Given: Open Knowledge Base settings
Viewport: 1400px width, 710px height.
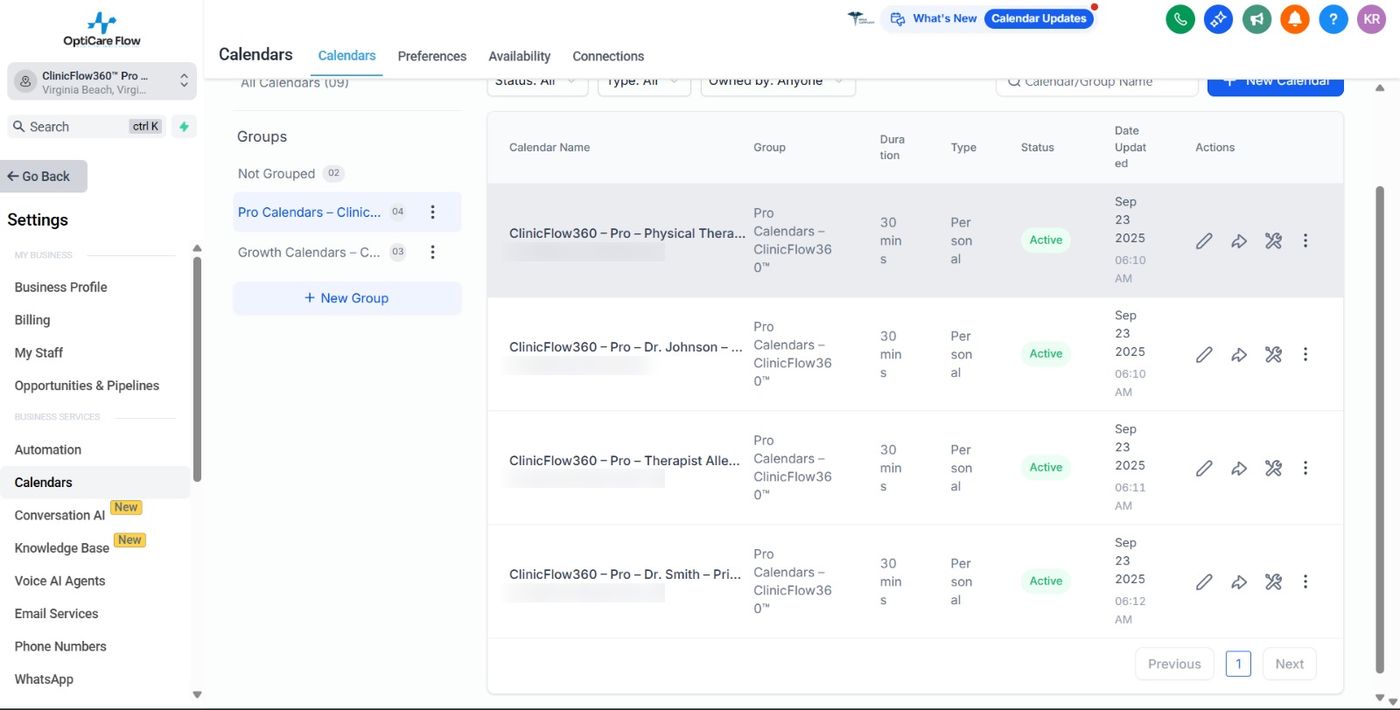Looking at the screenshot, I should pos(62,548).
